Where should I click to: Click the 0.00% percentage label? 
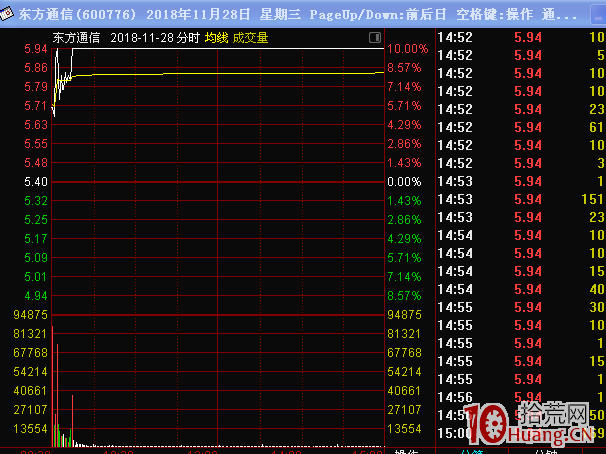(x=404, y=182)
